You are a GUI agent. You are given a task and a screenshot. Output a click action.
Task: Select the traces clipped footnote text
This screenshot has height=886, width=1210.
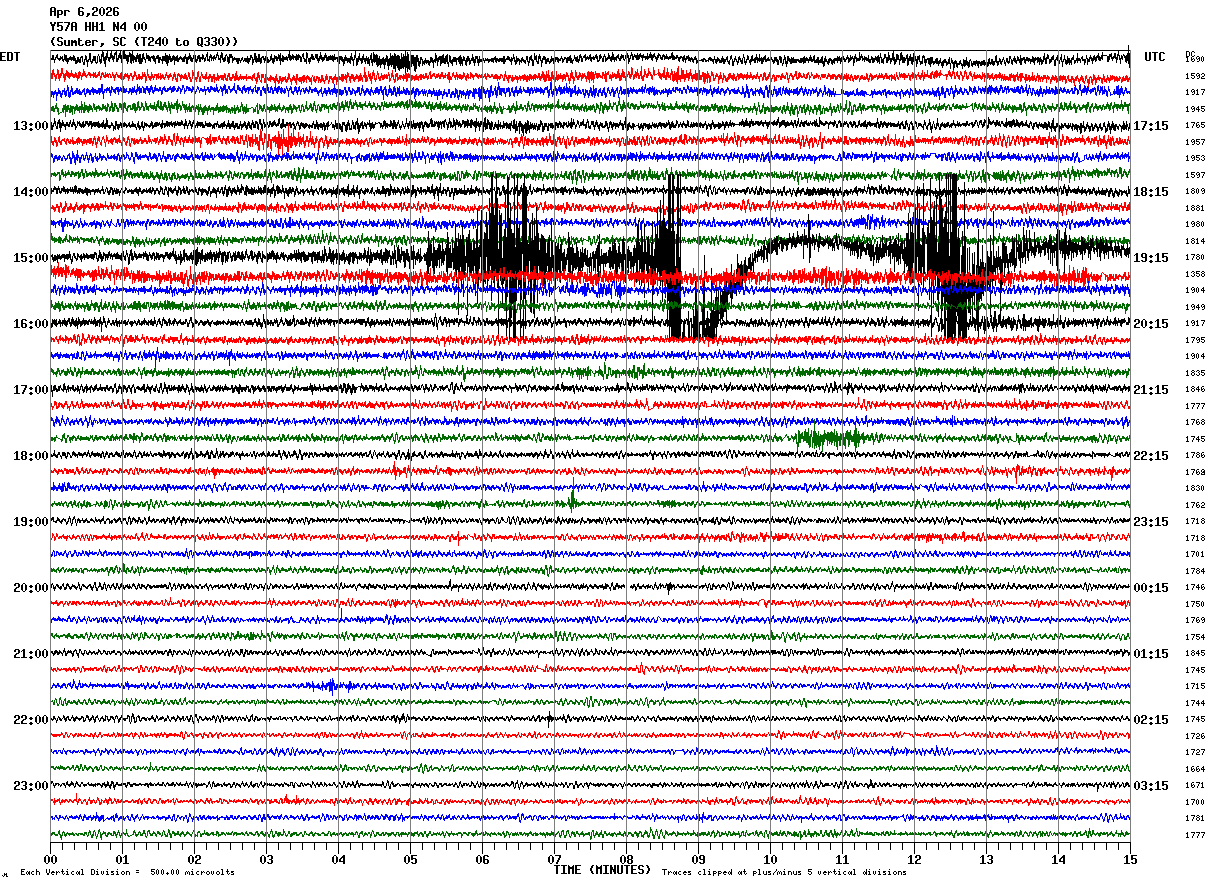pyautogui.click(x=784, y=872)
